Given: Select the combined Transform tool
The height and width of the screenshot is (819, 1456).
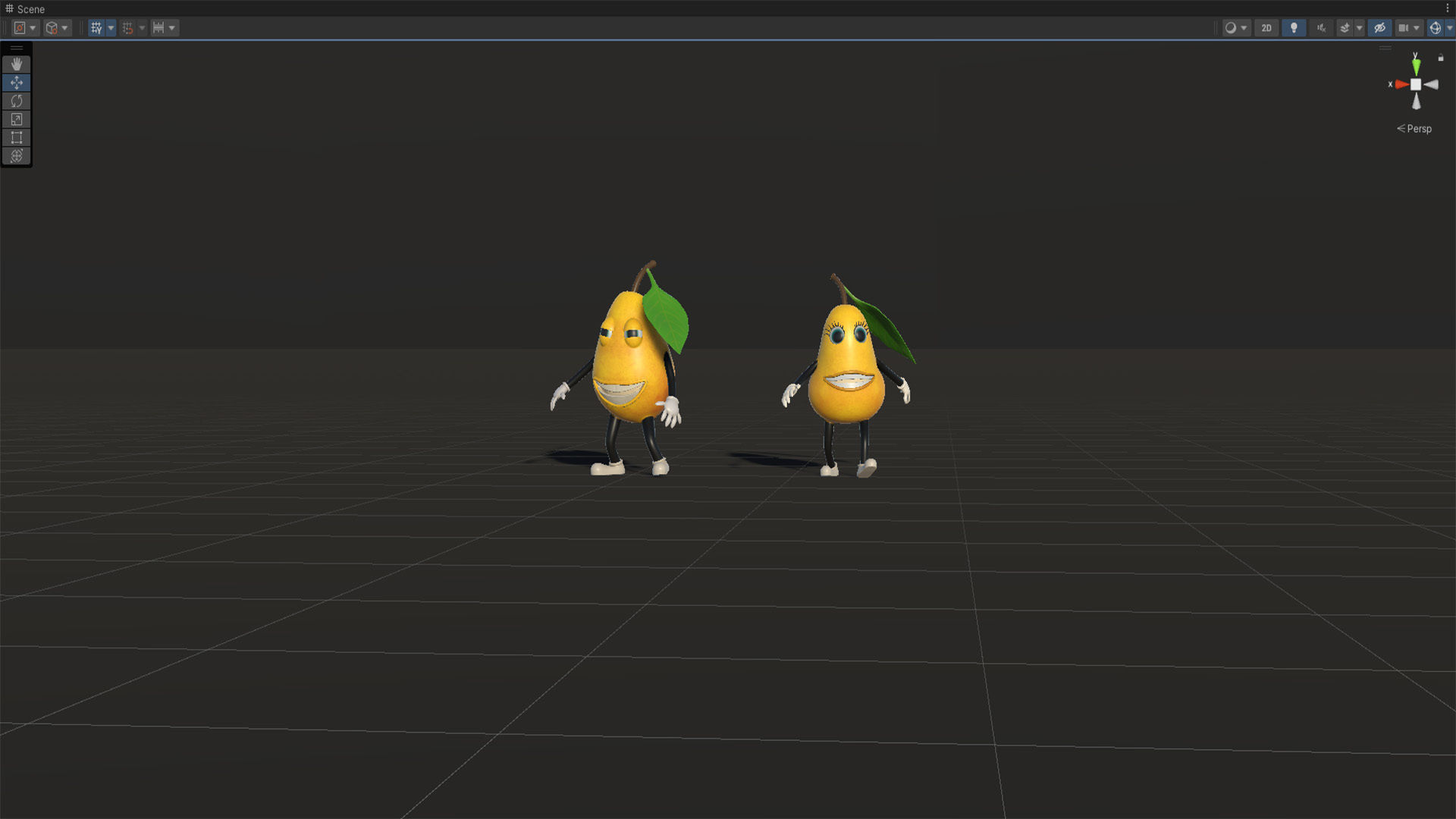Looking at the screenshot, I should click(x=17, y=155).
